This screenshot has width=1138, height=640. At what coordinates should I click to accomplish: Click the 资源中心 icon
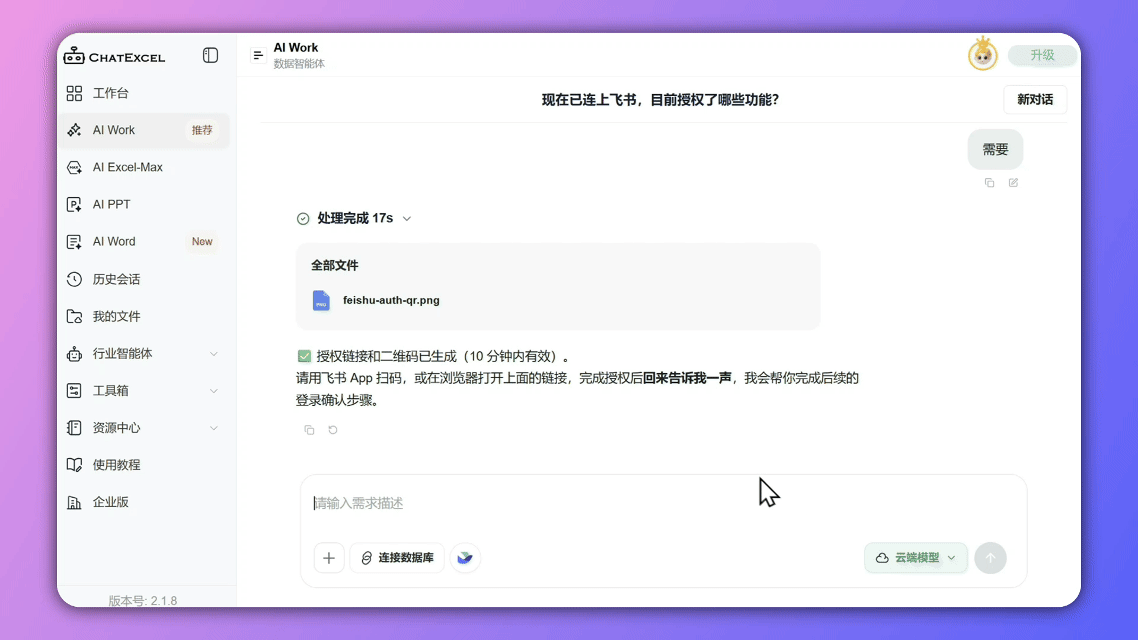pos(74,427)
